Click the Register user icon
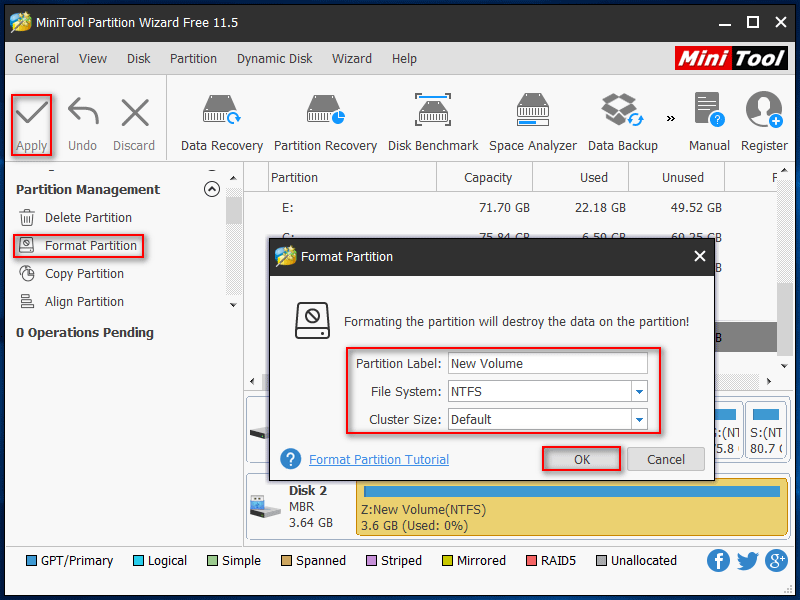The height and width of the screenshot is (600, 800). [764, 110]
